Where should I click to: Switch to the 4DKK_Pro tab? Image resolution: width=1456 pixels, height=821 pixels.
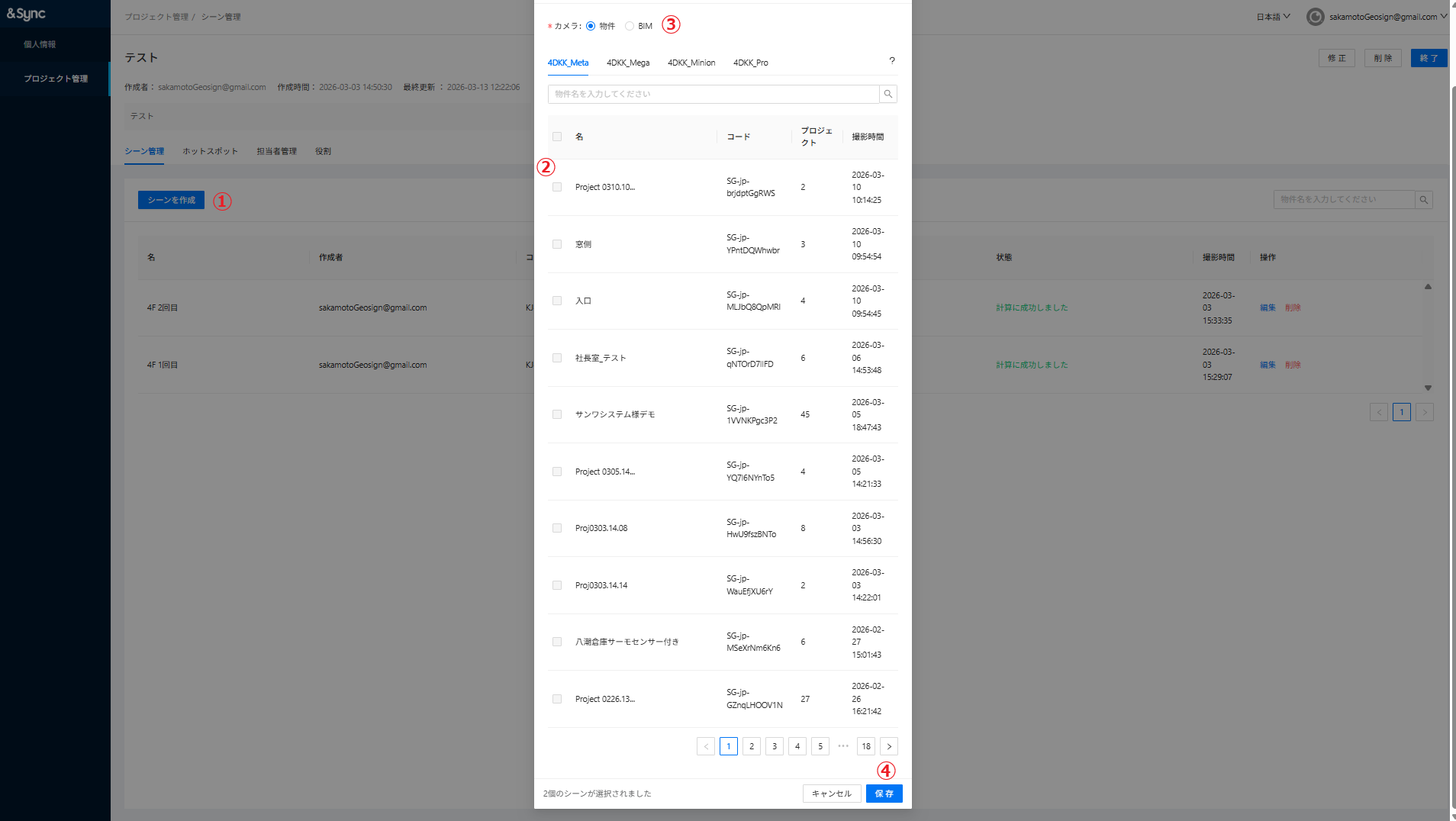point(750,63)
